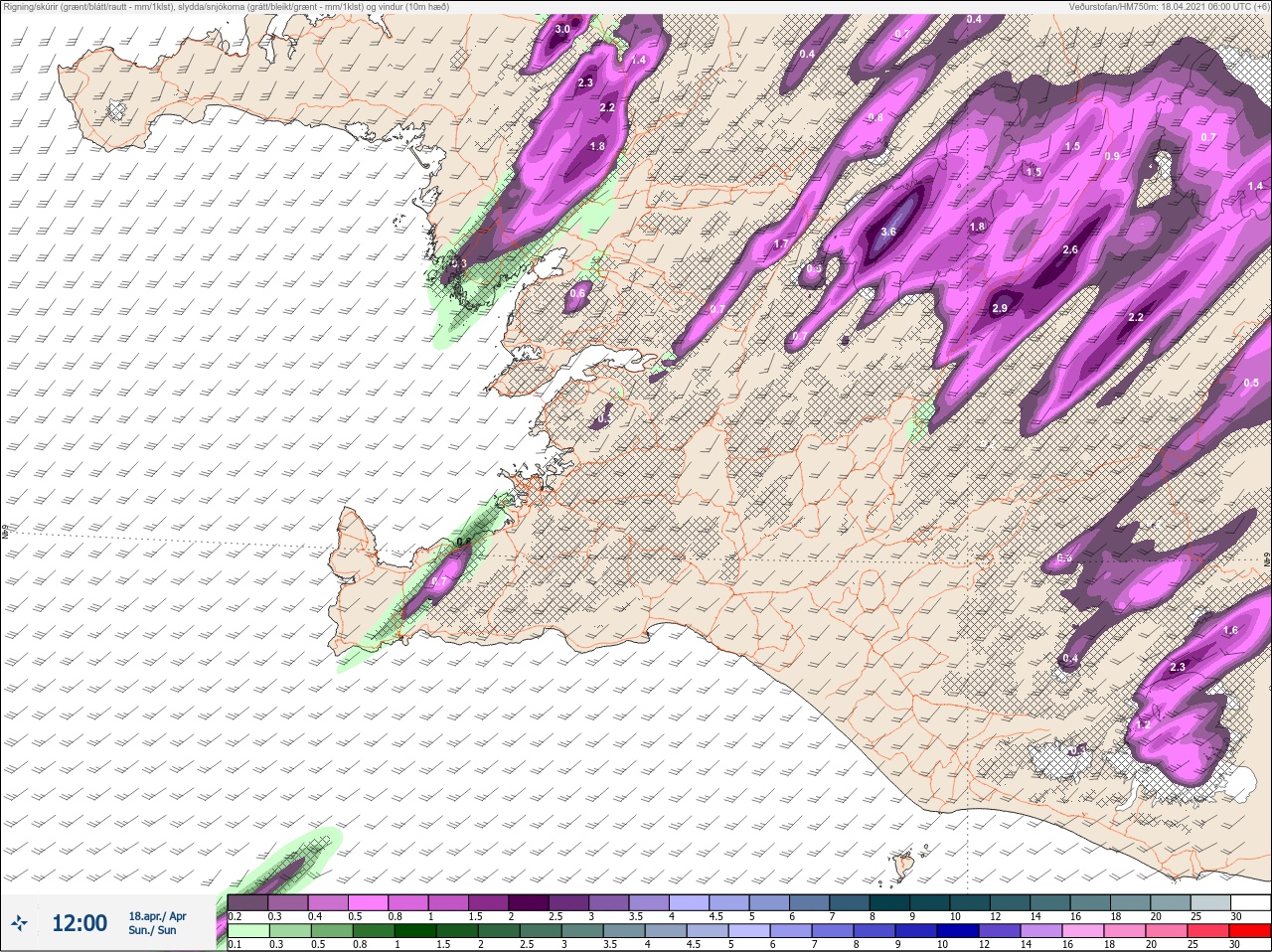Pick the pale green swatch between 0.1 and 0.3, lower legend
The width and height of the screenshot is (1272, 952).
[x=248, y=930]
